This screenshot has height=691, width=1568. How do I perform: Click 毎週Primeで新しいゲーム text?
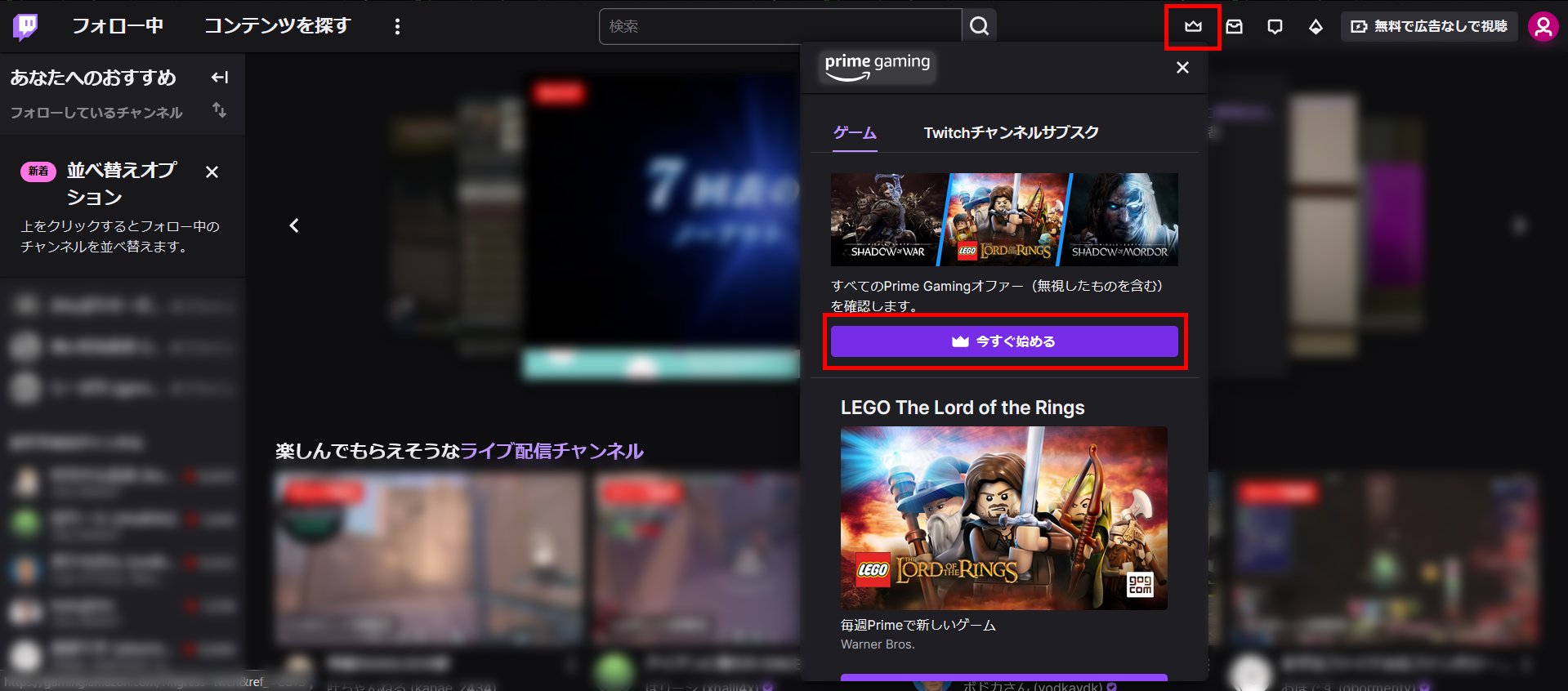(918, 625)
